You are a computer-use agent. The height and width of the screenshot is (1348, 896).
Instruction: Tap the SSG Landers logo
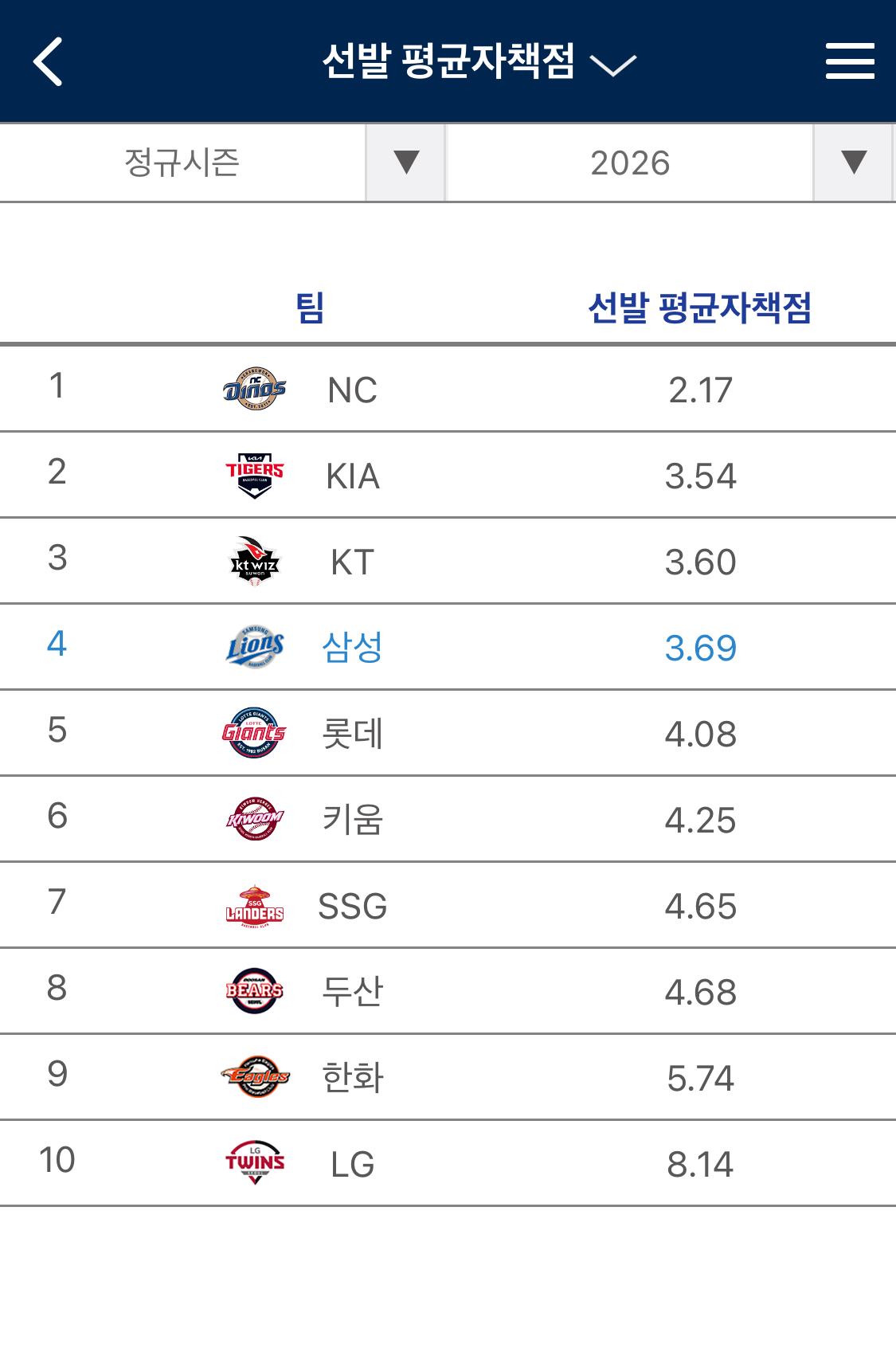coord(254,906)
